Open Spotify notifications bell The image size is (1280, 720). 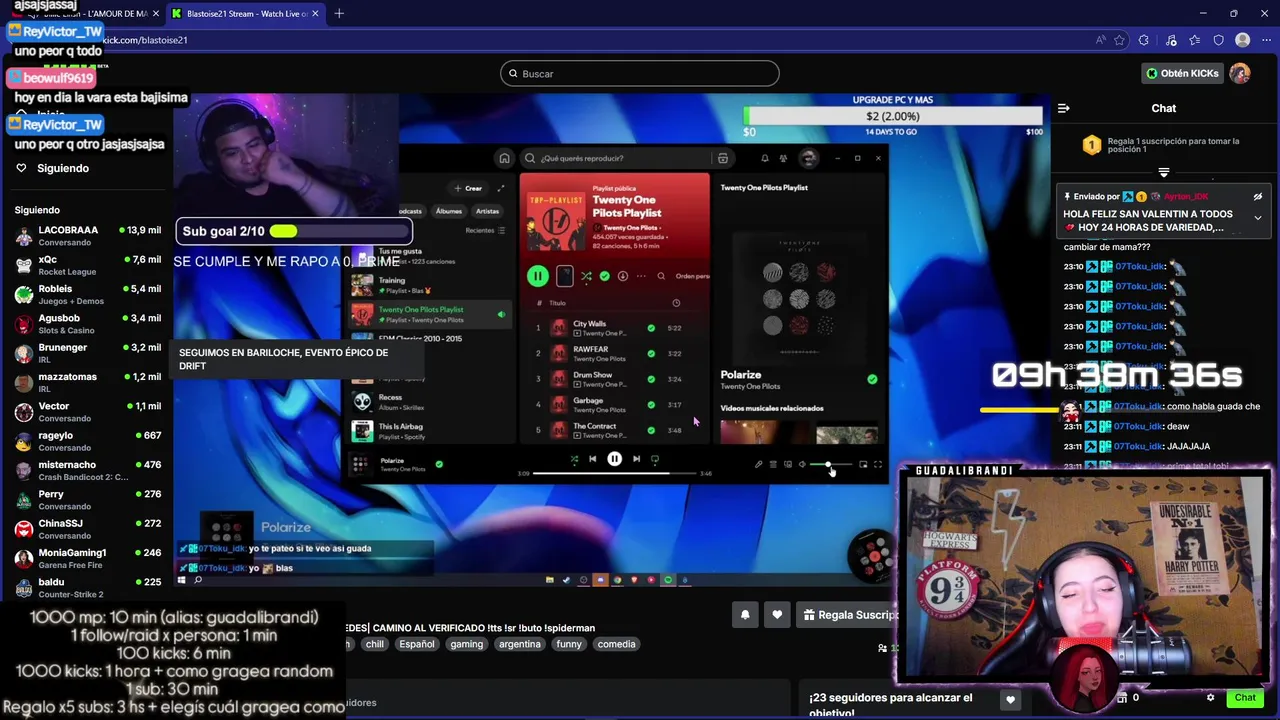click(x=765, y=158)
